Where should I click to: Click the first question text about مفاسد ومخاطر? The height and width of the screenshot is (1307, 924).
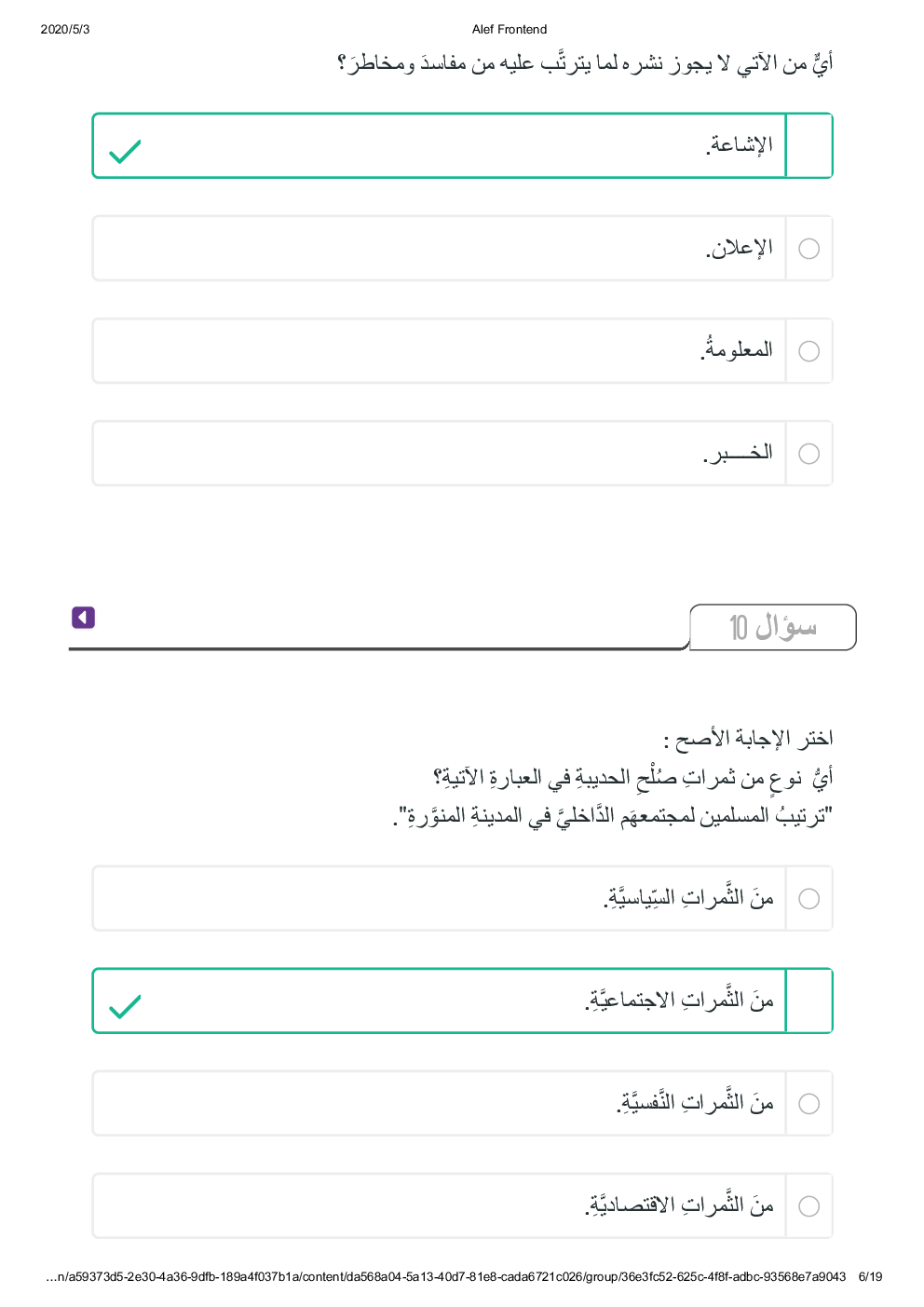point(585,63)
